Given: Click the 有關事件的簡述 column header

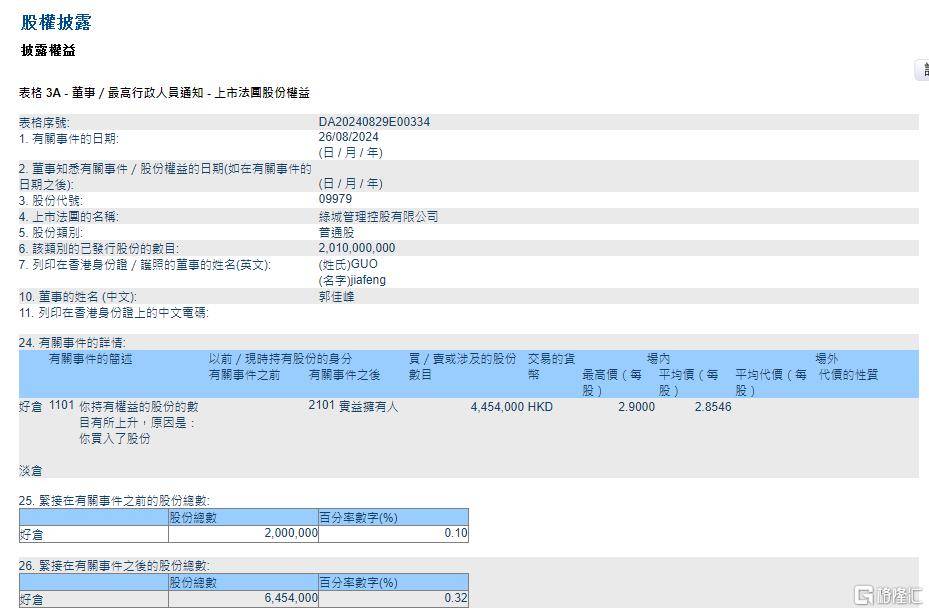Looking at the screenshot, I should tap(90, 359).
